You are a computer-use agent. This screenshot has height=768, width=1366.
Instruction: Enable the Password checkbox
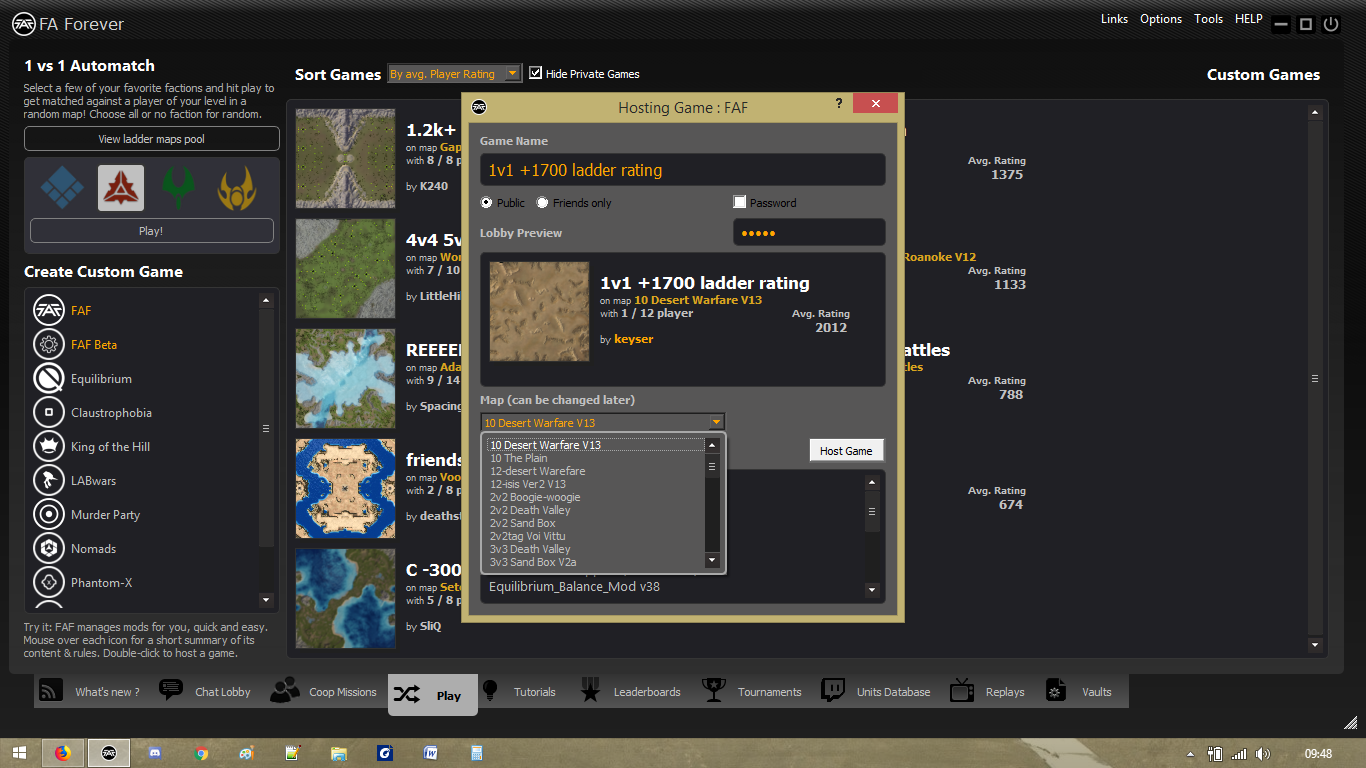pyautogui.click(x=739, y=200)
